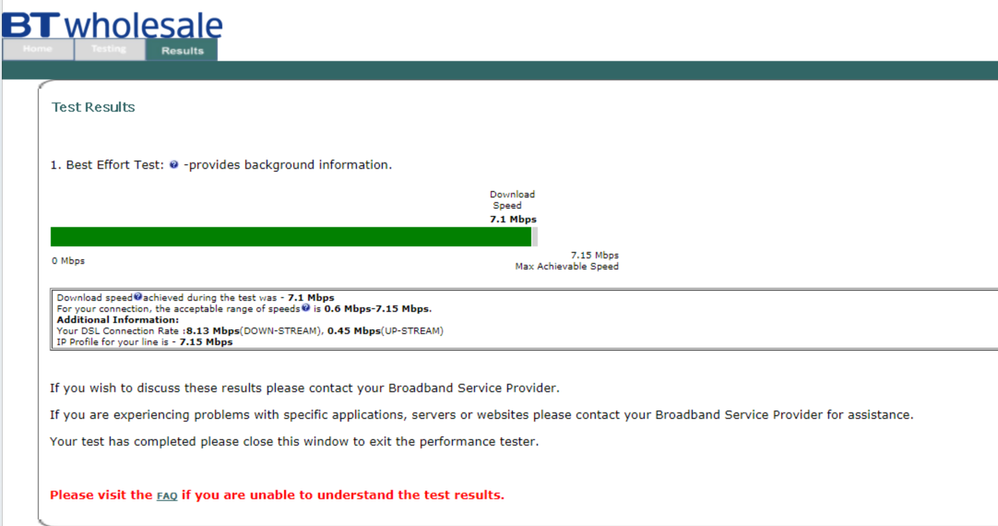Click '7.15 Mbps Max Achievable Speed' label

tap(567, 260)
